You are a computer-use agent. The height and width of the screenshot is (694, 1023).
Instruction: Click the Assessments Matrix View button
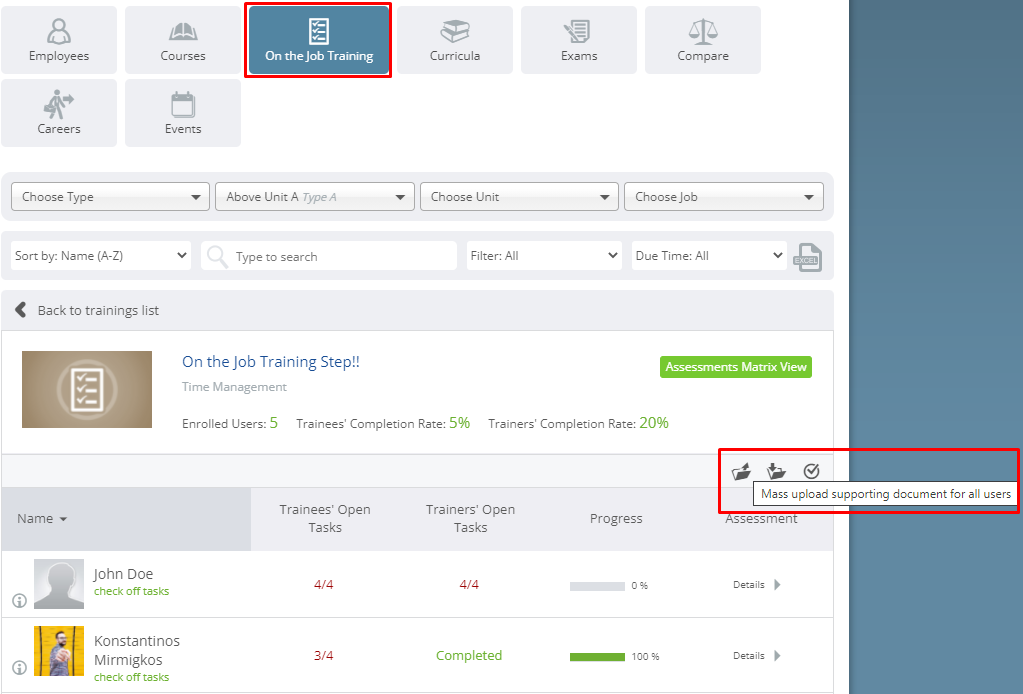[736, 367]
